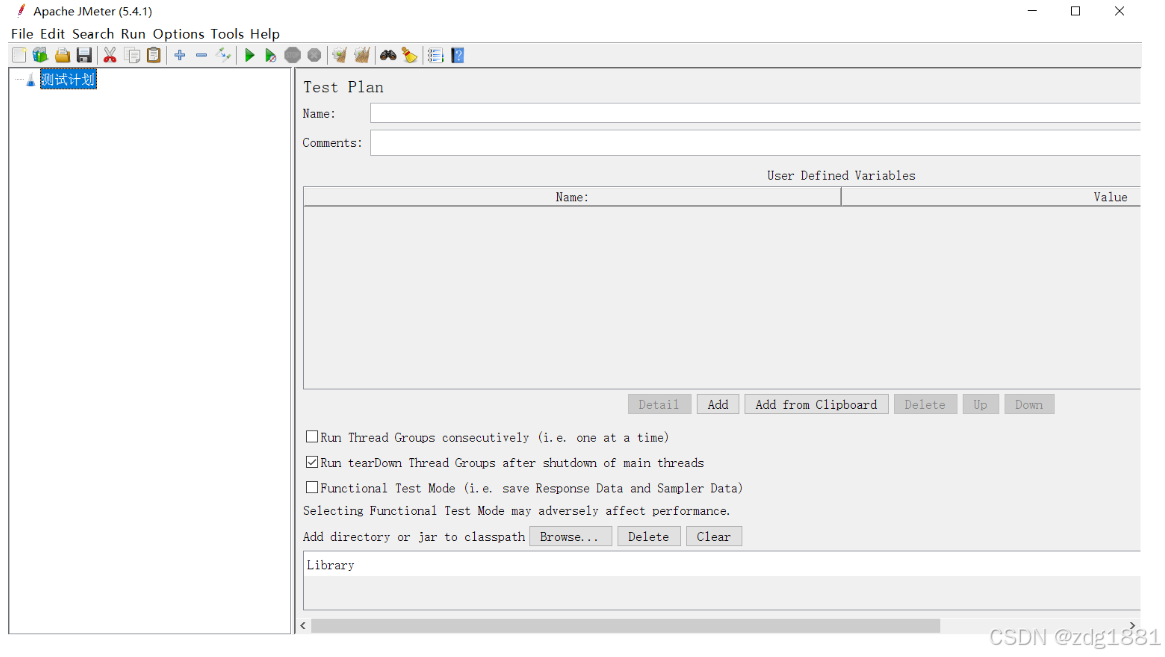Click the Clear classpath button
1165x657 pixels.
[x=713, y=537]
